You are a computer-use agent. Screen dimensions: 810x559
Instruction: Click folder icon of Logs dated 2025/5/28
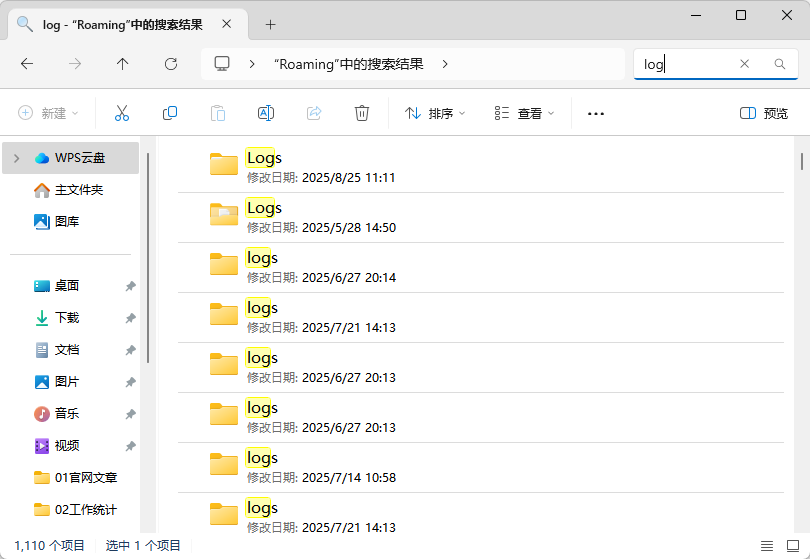(x=224, y=214)
